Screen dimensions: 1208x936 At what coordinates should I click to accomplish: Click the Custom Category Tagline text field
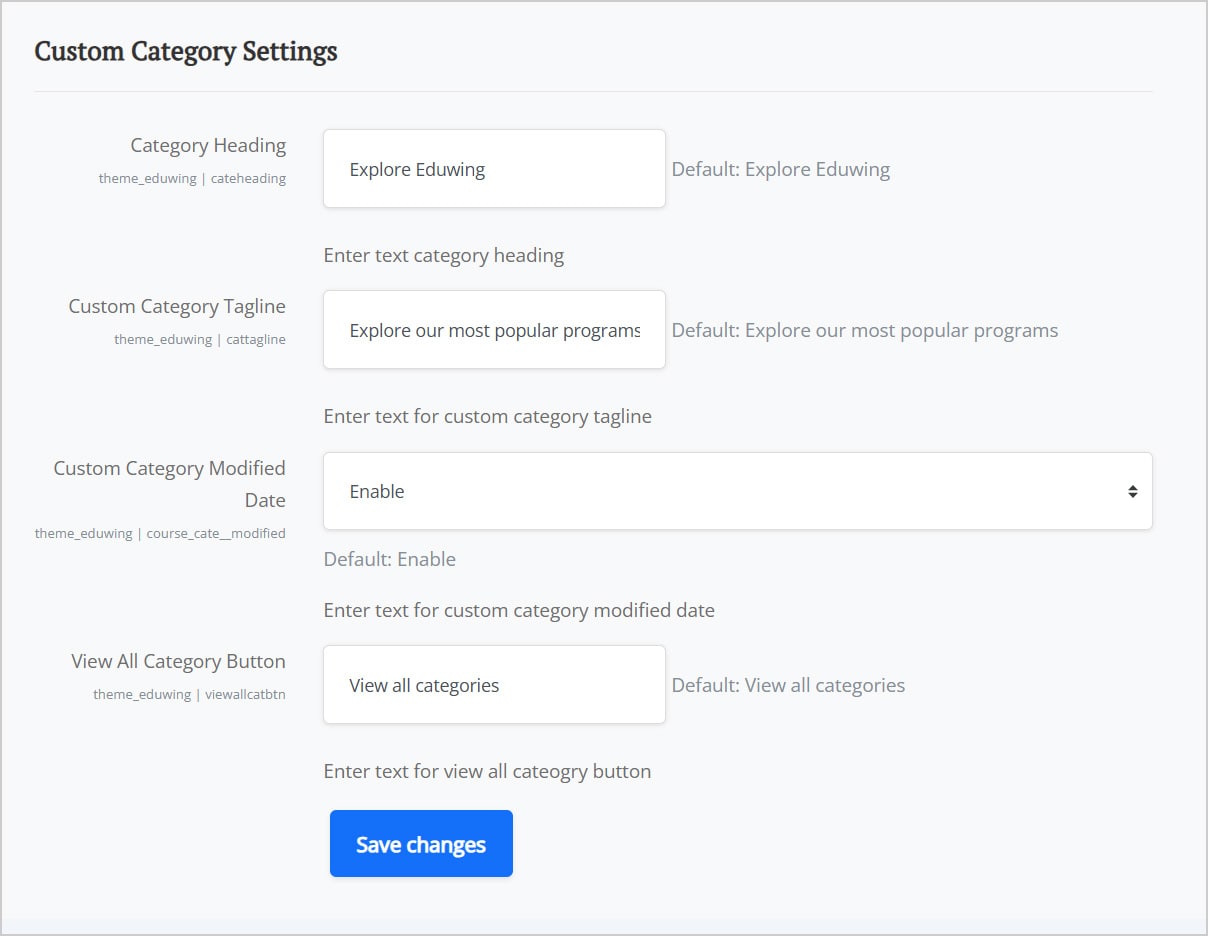[493, 329]
